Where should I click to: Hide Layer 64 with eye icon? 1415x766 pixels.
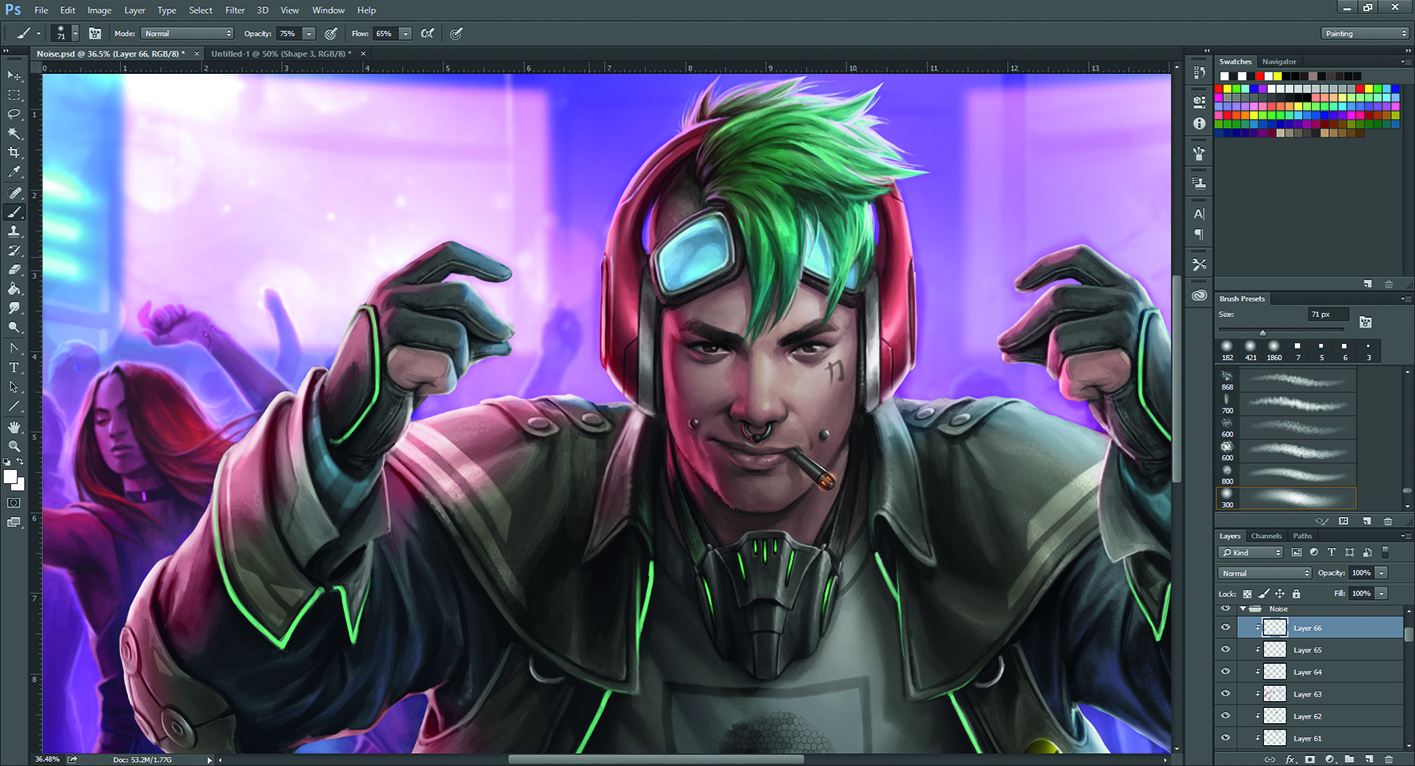click(1225, 672)
